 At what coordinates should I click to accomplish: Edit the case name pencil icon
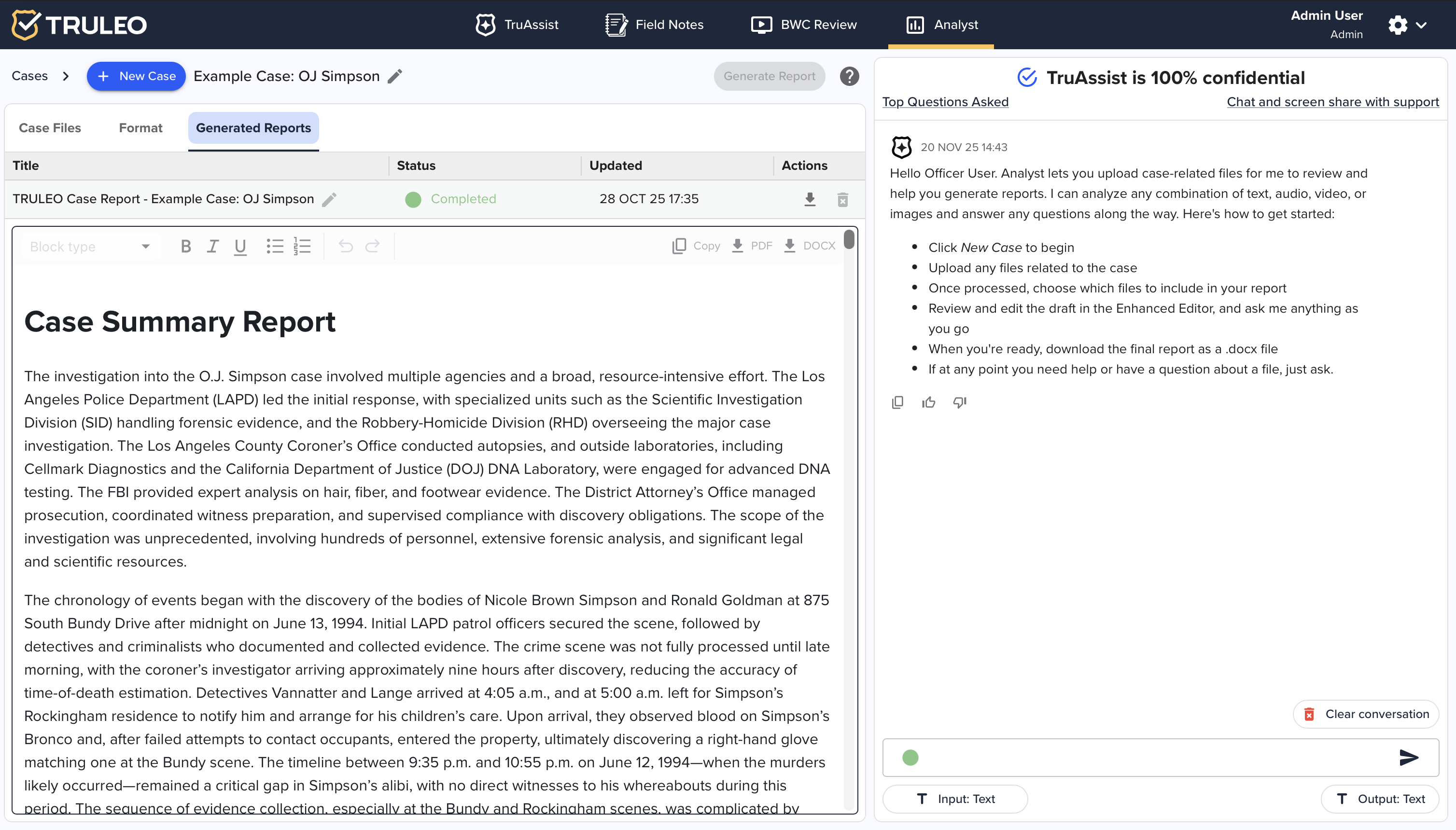(x=394, y=76)
